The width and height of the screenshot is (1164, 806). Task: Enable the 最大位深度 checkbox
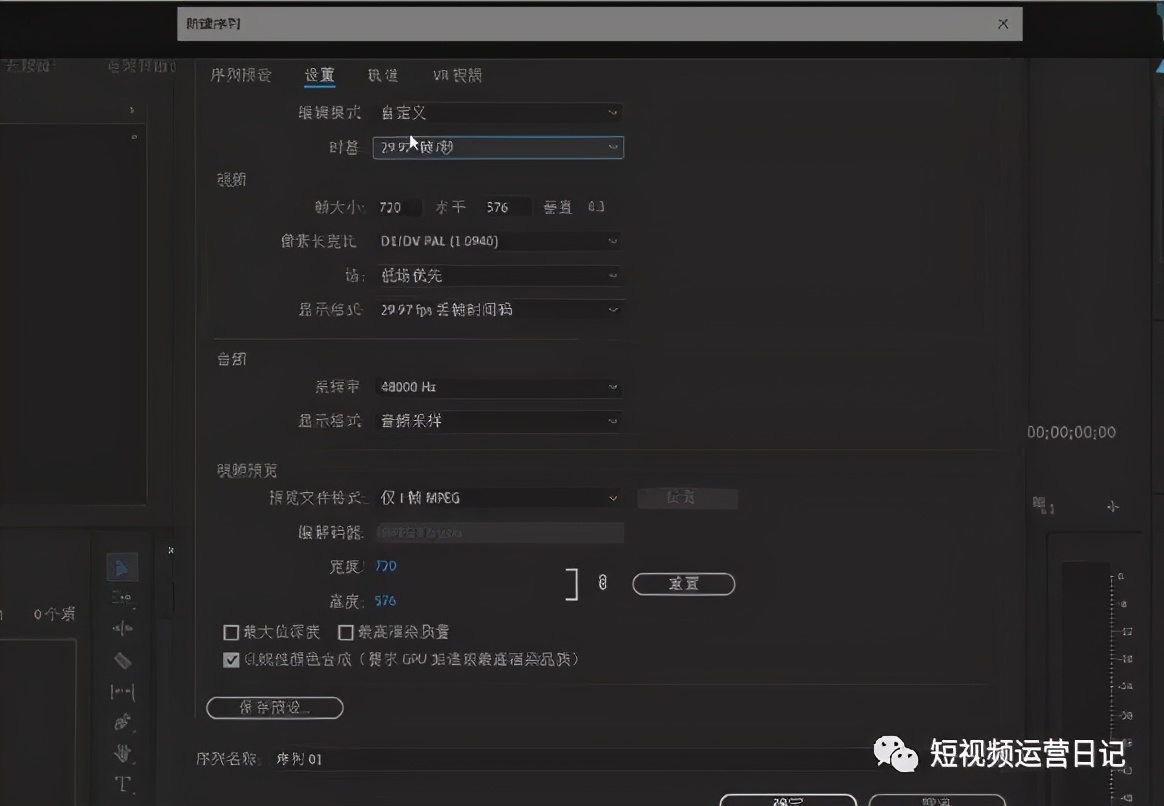(231, 632)
